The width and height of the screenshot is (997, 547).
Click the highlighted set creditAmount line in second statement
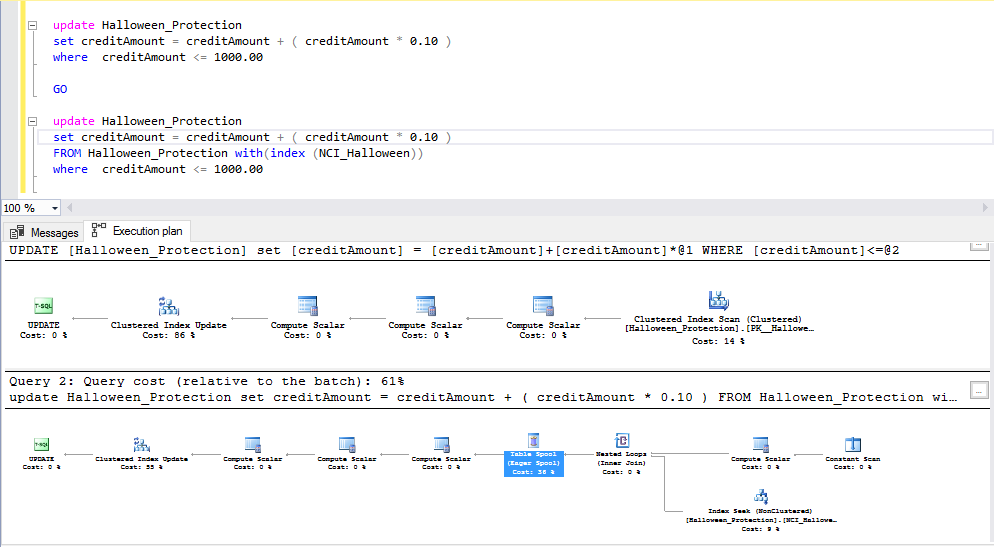point(252,137)
